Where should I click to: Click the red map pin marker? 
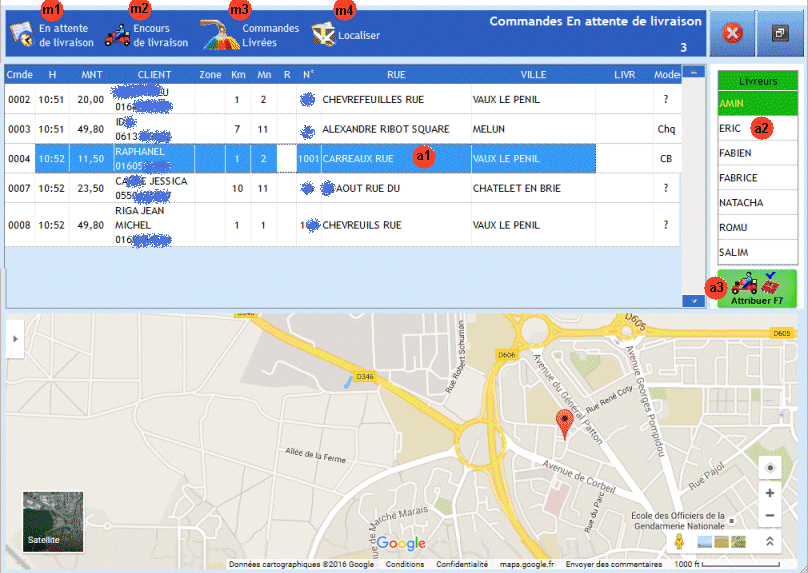(565, 426)
